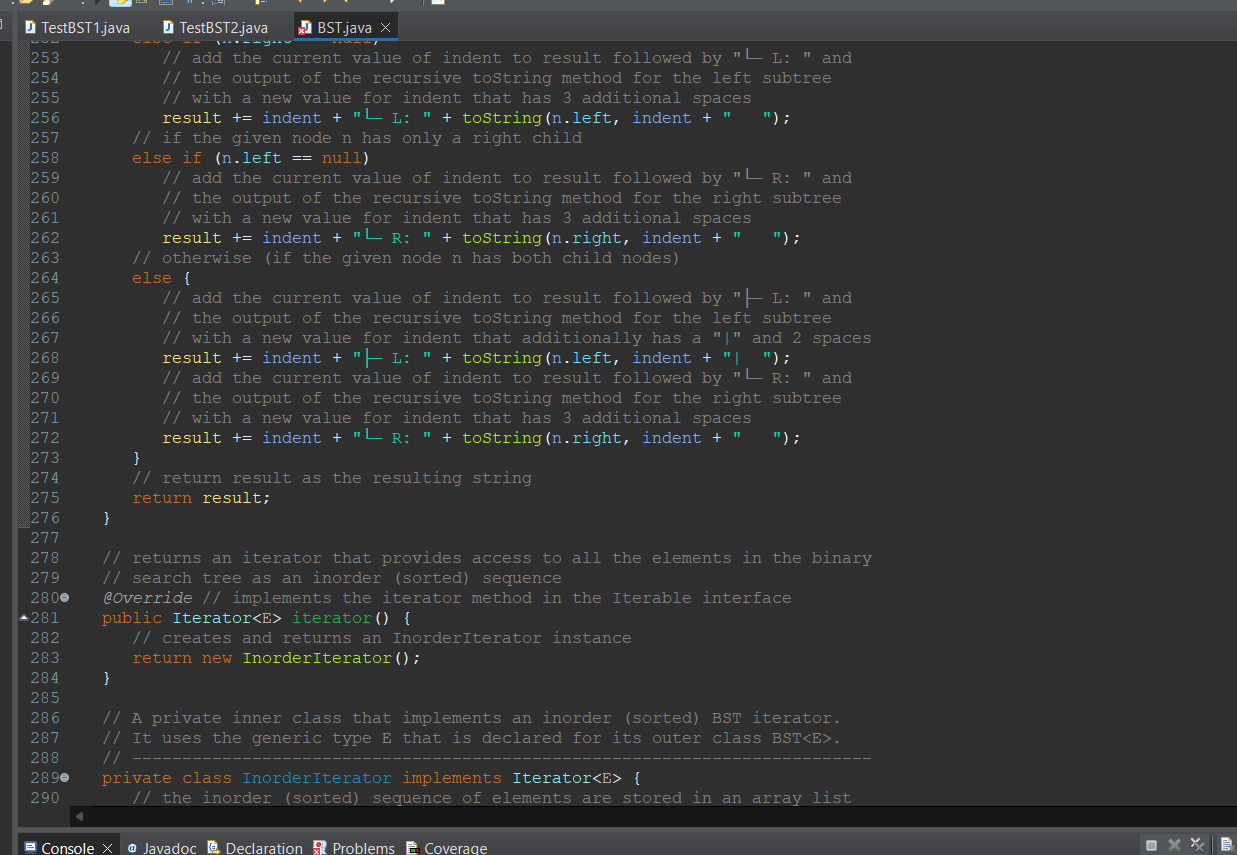Screen dimensions: 1237x855
Task: Click the Open Console icon at bottom right
Action: tap(1228, 845)
